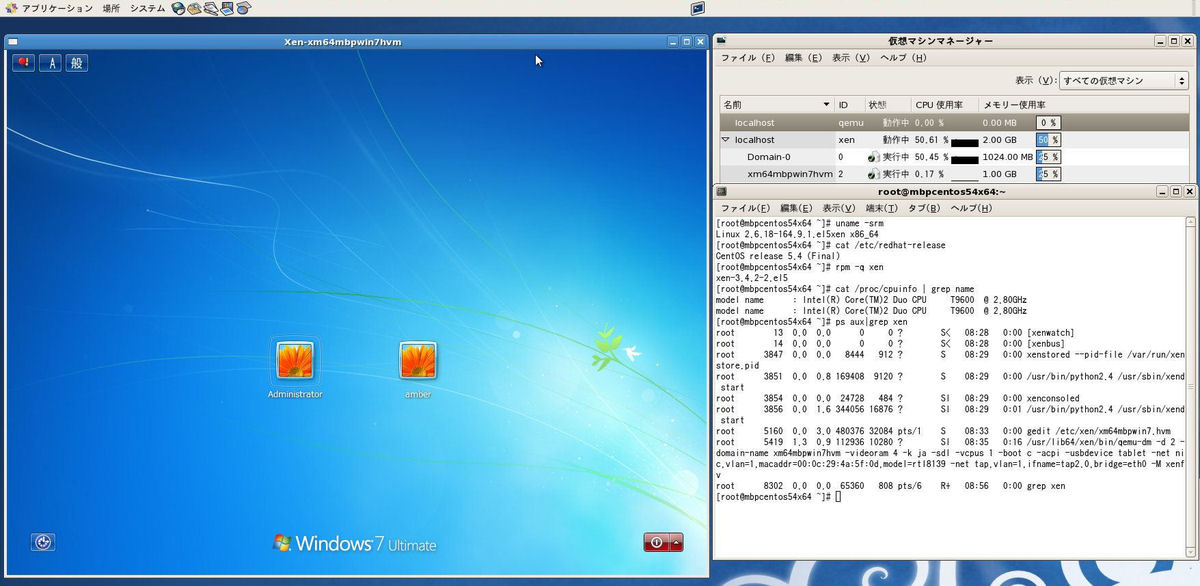Click the '1024.00 MB' memory value

coord(1007,157)
